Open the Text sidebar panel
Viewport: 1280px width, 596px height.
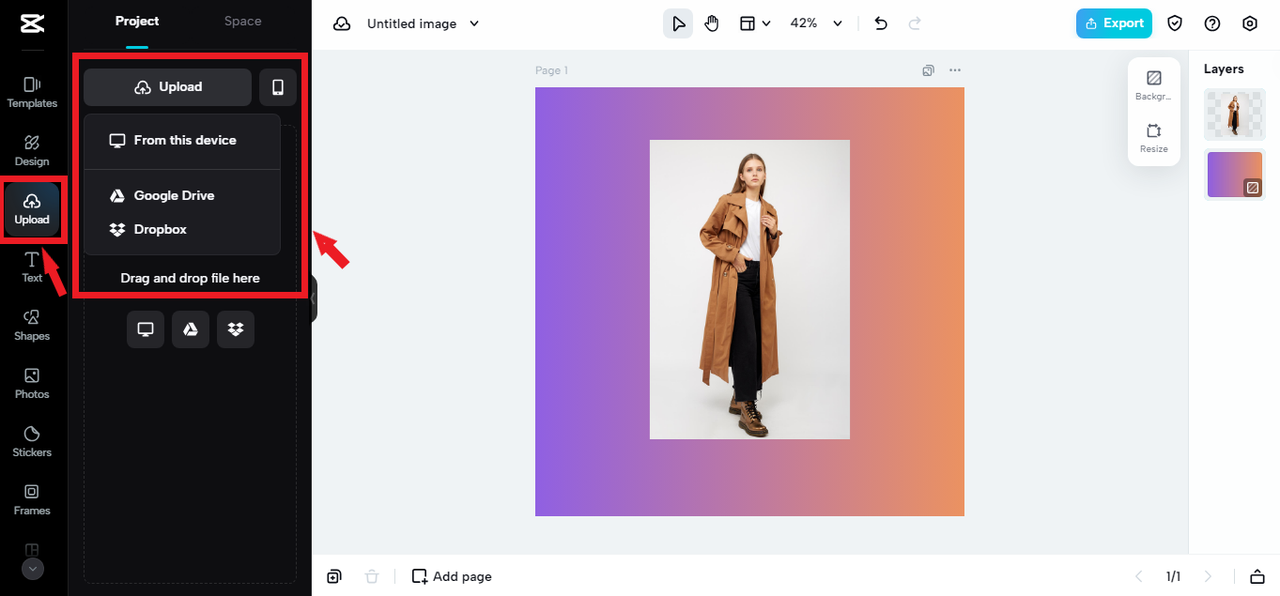(x=32, y=267)
